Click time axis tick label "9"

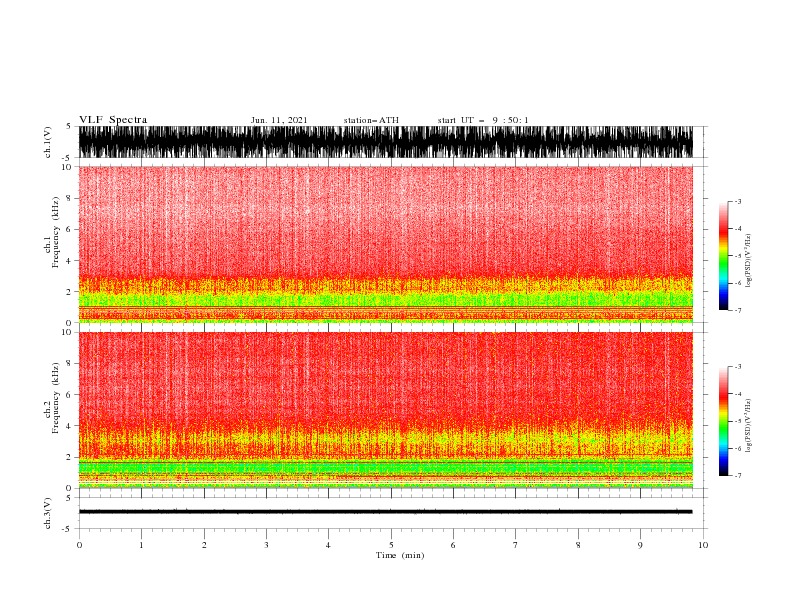tap(640, 545)
